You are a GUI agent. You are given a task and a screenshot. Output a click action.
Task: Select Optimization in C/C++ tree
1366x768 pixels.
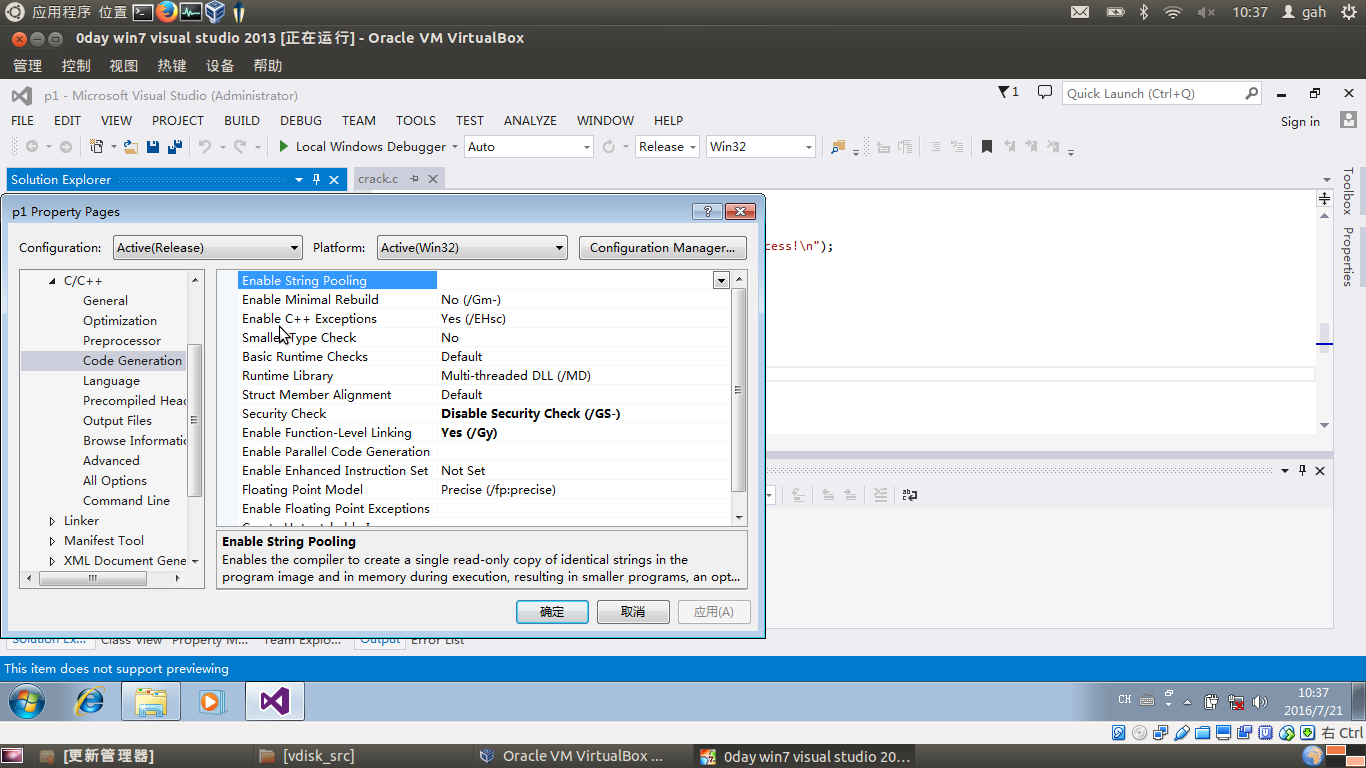[x=120, y=321]
